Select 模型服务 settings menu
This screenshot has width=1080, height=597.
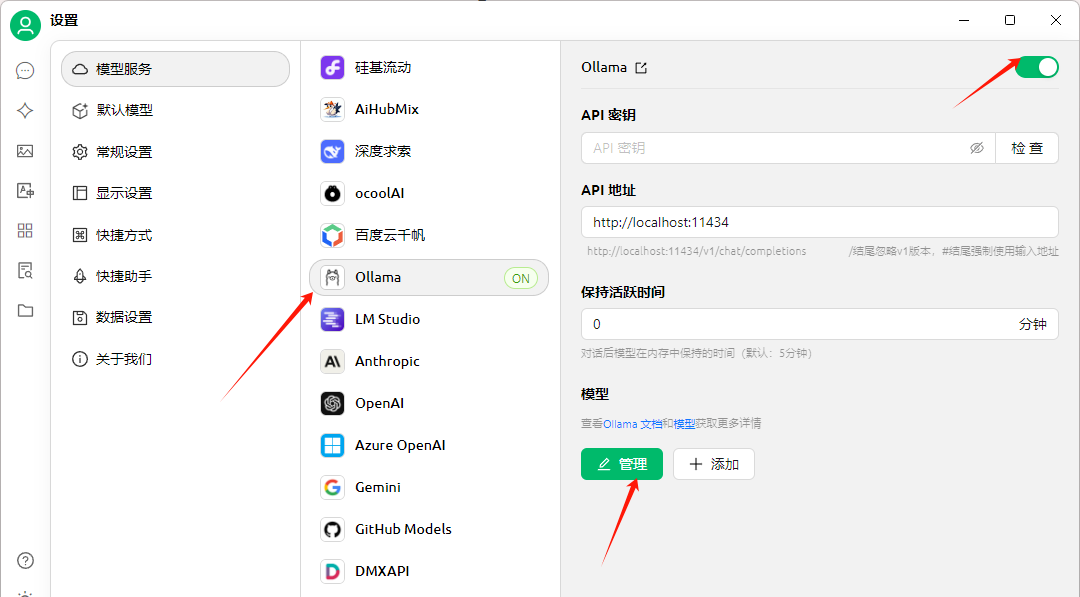(176, 69)
